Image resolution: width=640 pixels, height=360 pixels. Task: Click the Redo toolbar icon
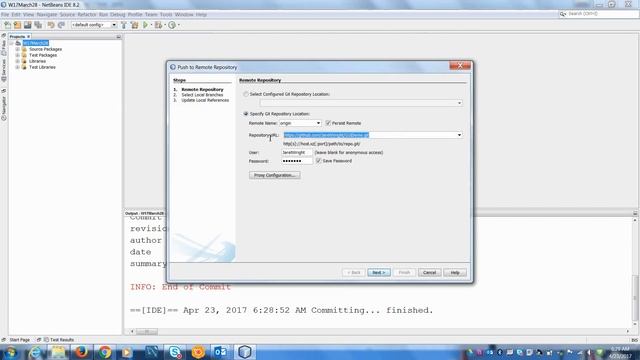tap(61, 25)
